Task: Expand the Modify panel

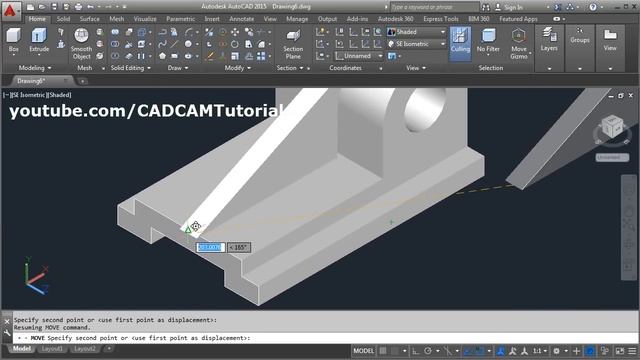Action: (x=238, y=68)
